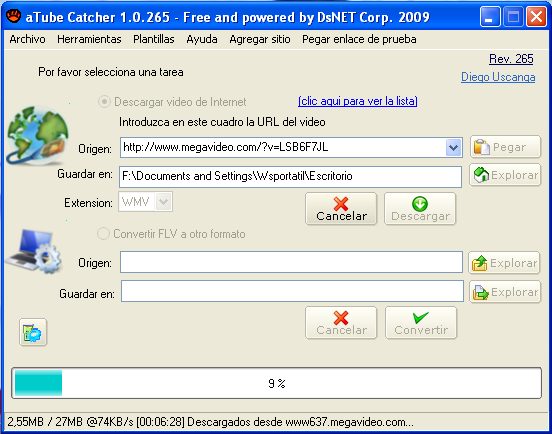Click Explorar next to download save folder
The image size is (552, 434).
click(505, 175)
